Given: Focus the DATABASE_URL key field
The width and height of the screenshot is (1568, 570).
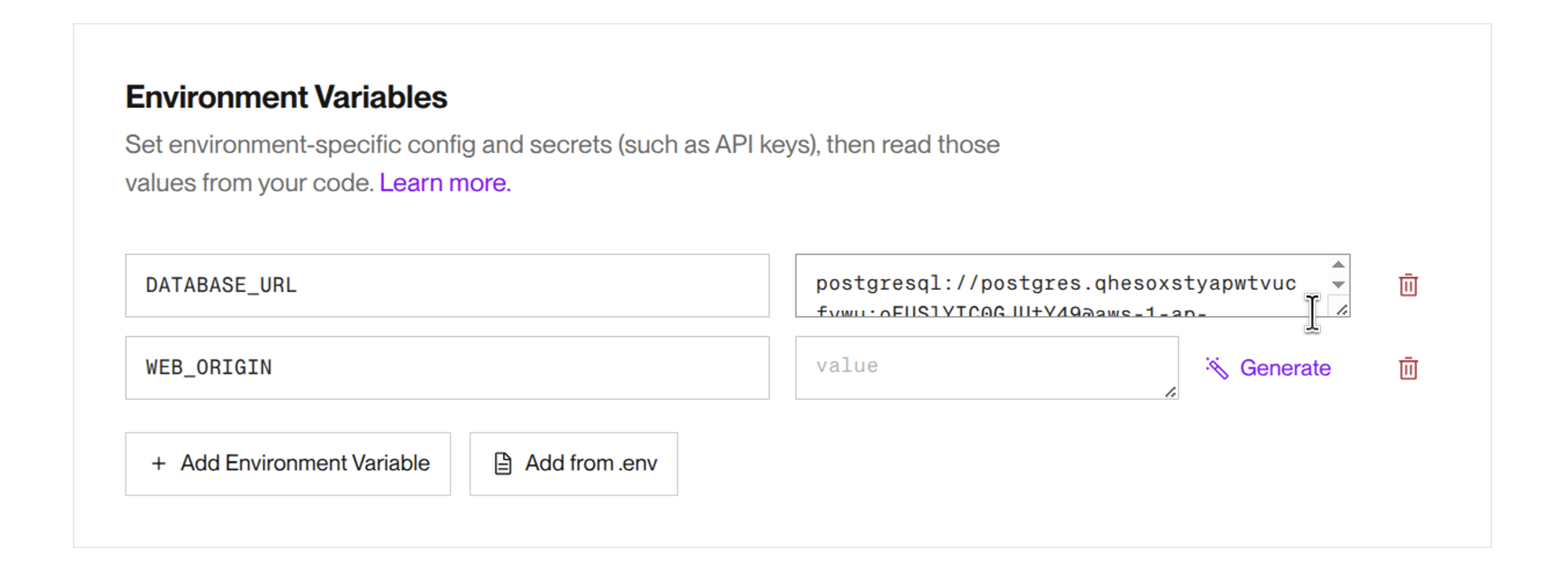Looking at the screenshot, I should 447,286.
